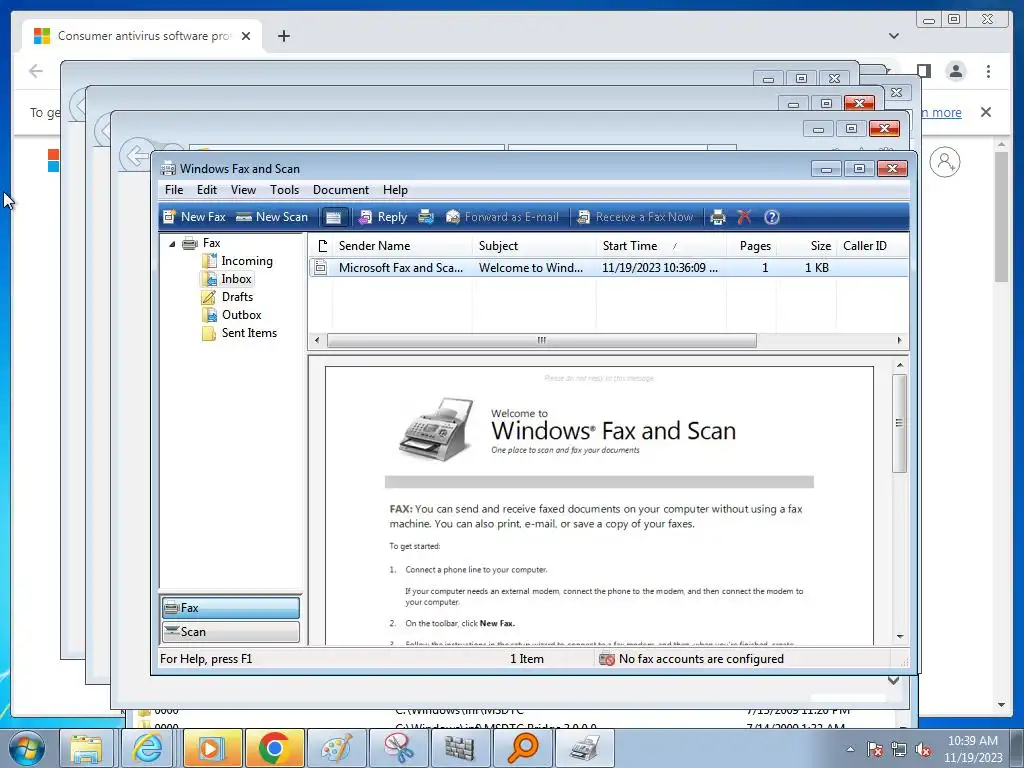The image size is (1024, 768).
Task: Click the forward as fax icon
Action: tap(426, 217)
